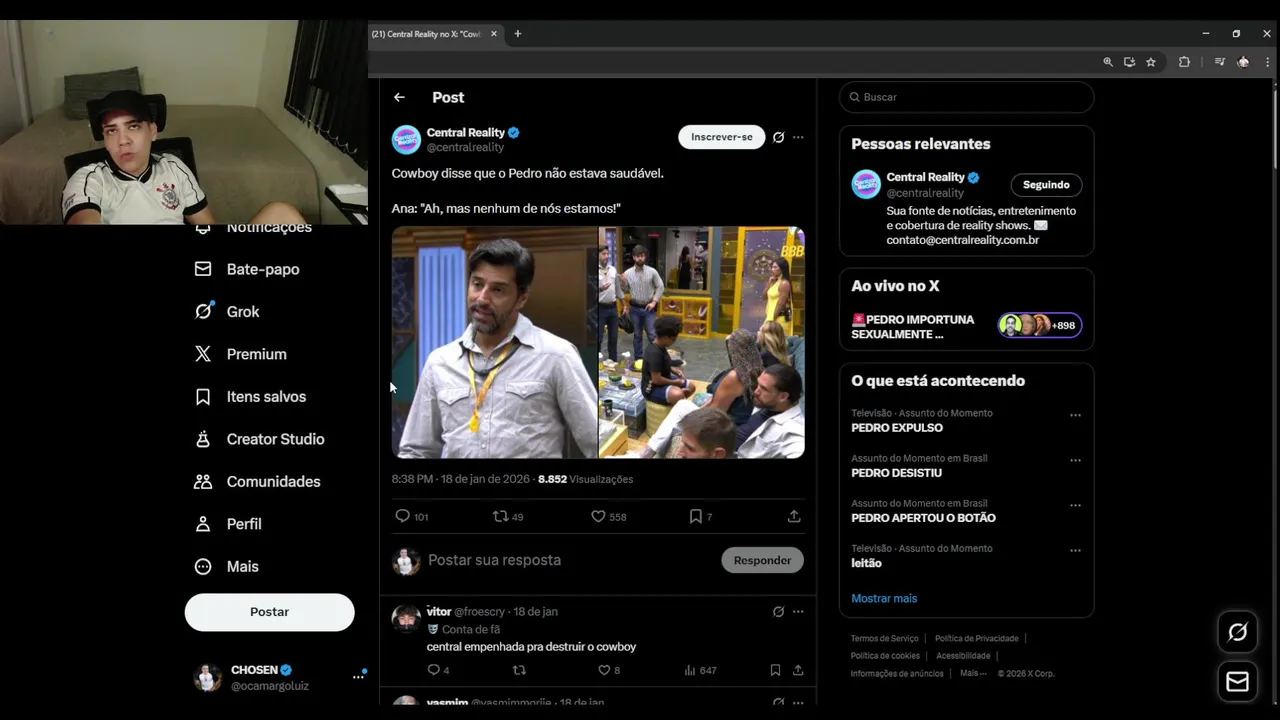The image size is (1280, 720).
Task: Open floating messages envelope button
Action: [x=1238, y=682]
